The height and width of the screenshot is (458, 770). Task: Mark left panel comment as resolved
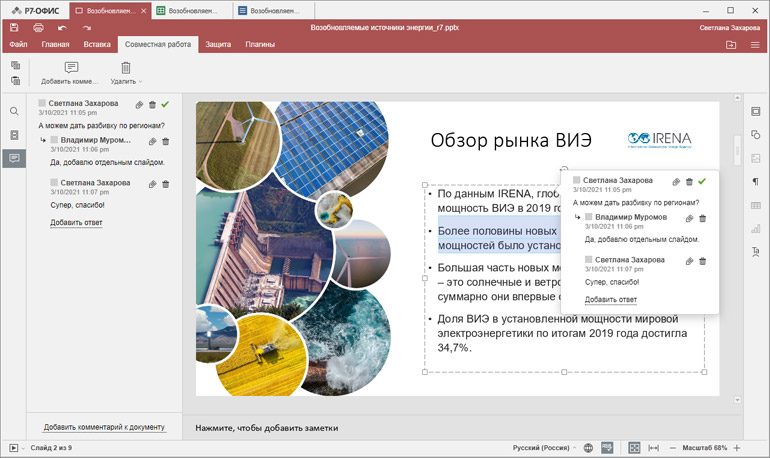point(165,104)
